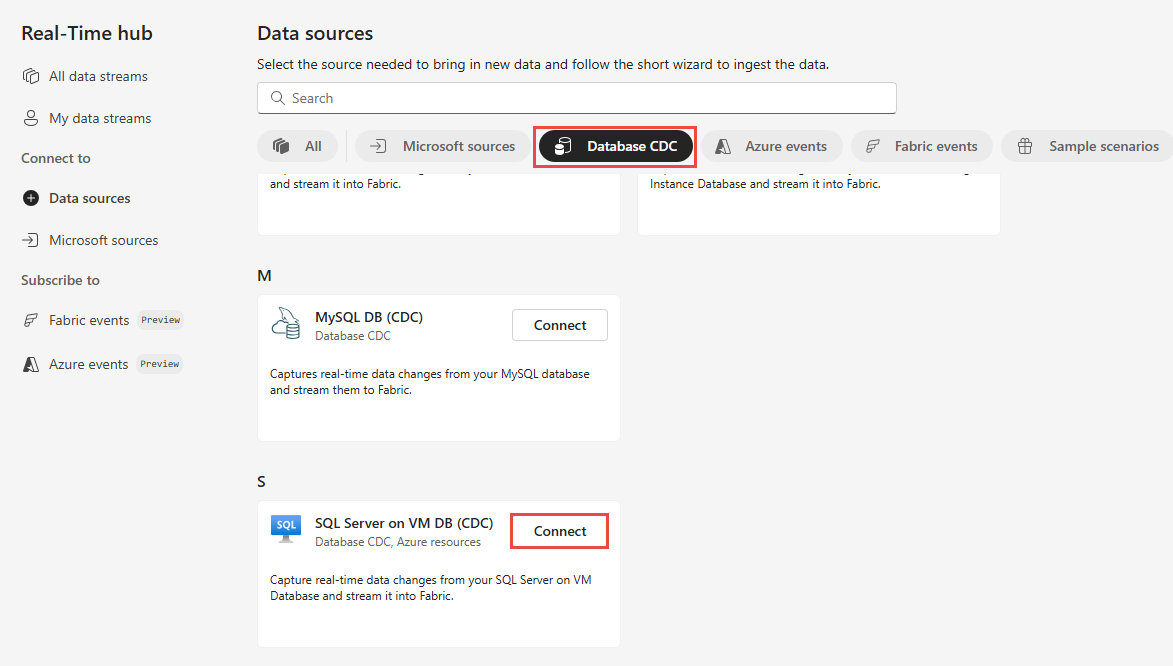Click the Preview badge next to Fabric events
Image resolution: width=1173 pixels, height=666 pixels.
161,320
